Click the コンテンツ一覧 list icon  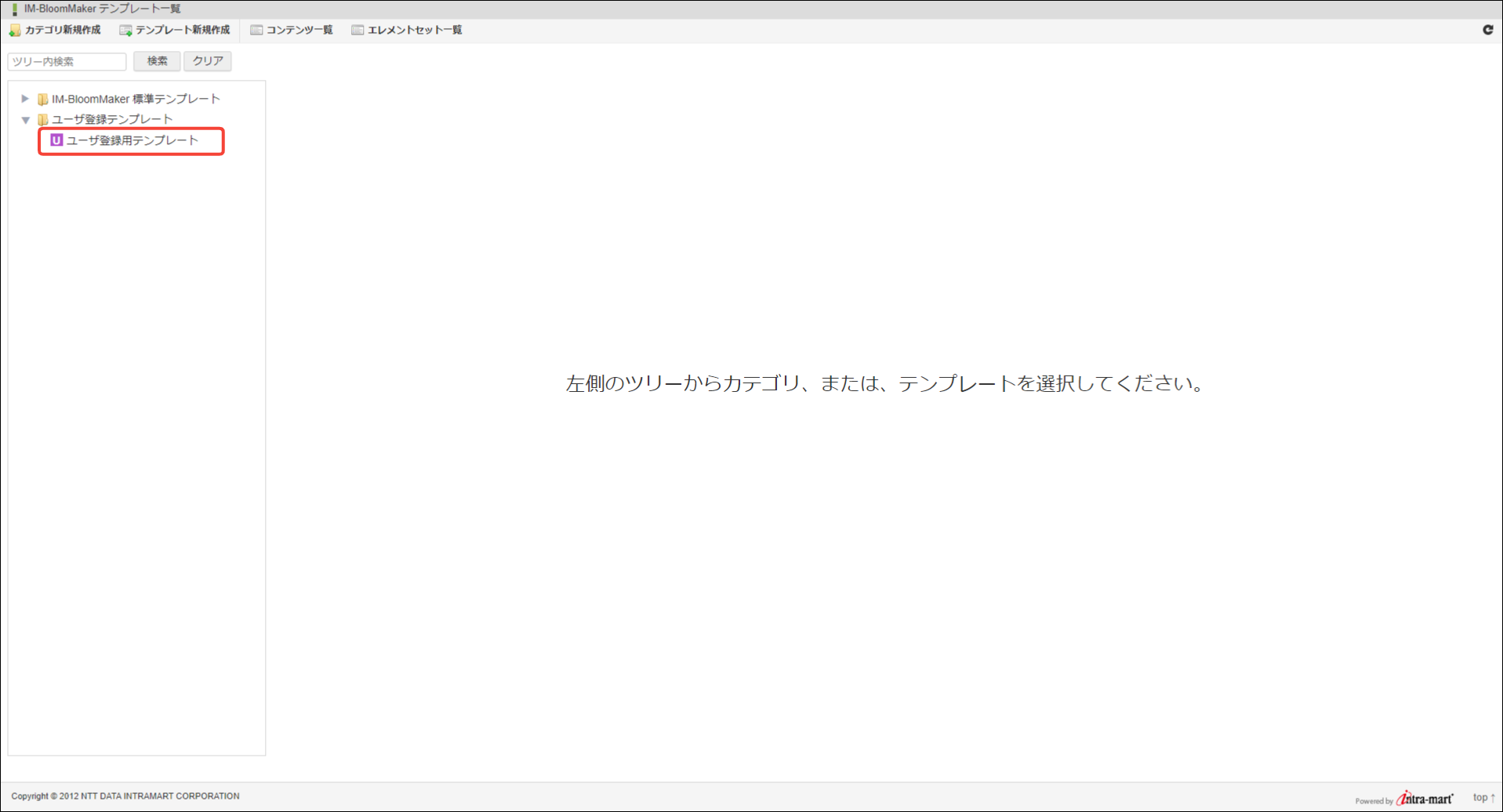[256, 30]
